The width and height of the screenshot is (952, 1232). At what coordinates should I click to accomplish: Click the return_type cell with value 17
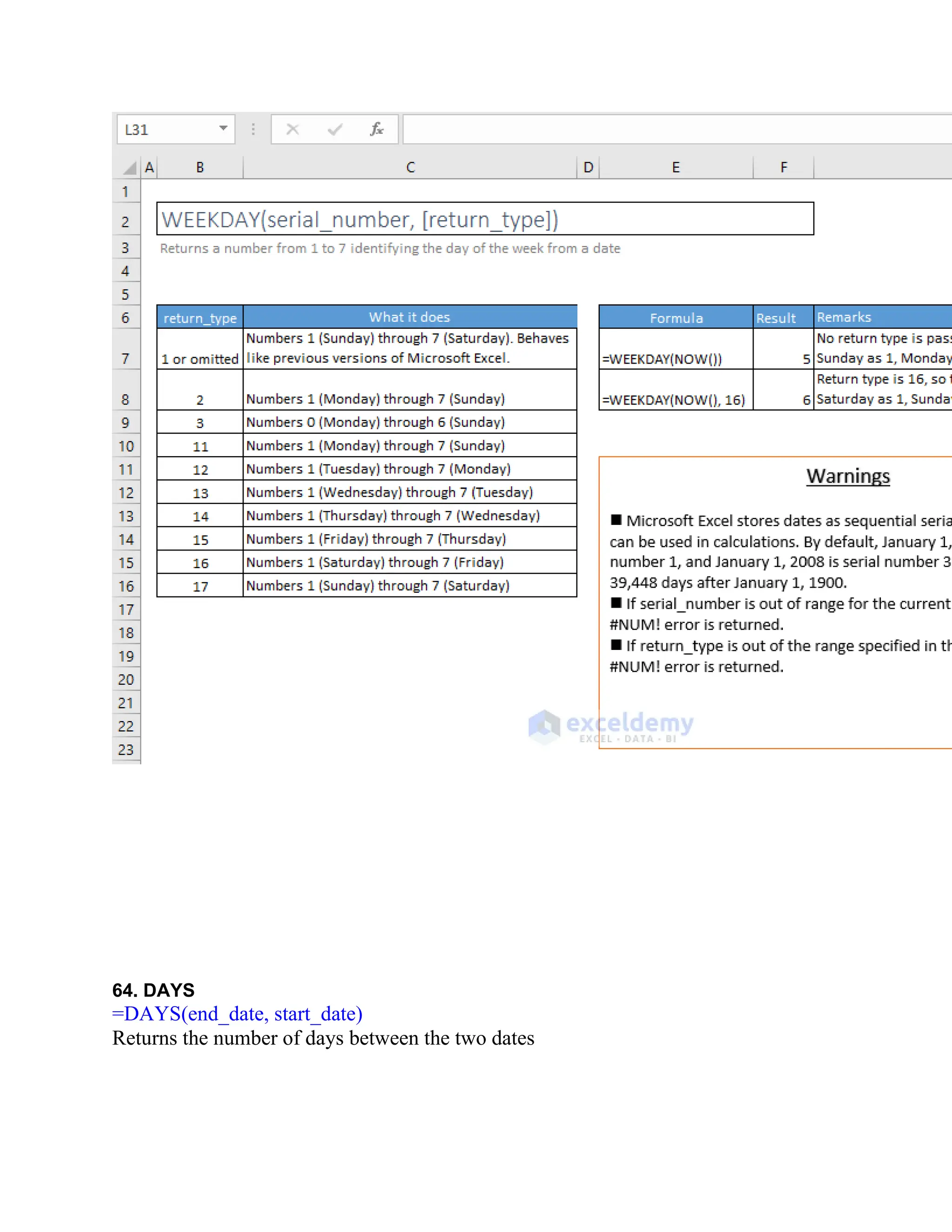coord(199,586)
